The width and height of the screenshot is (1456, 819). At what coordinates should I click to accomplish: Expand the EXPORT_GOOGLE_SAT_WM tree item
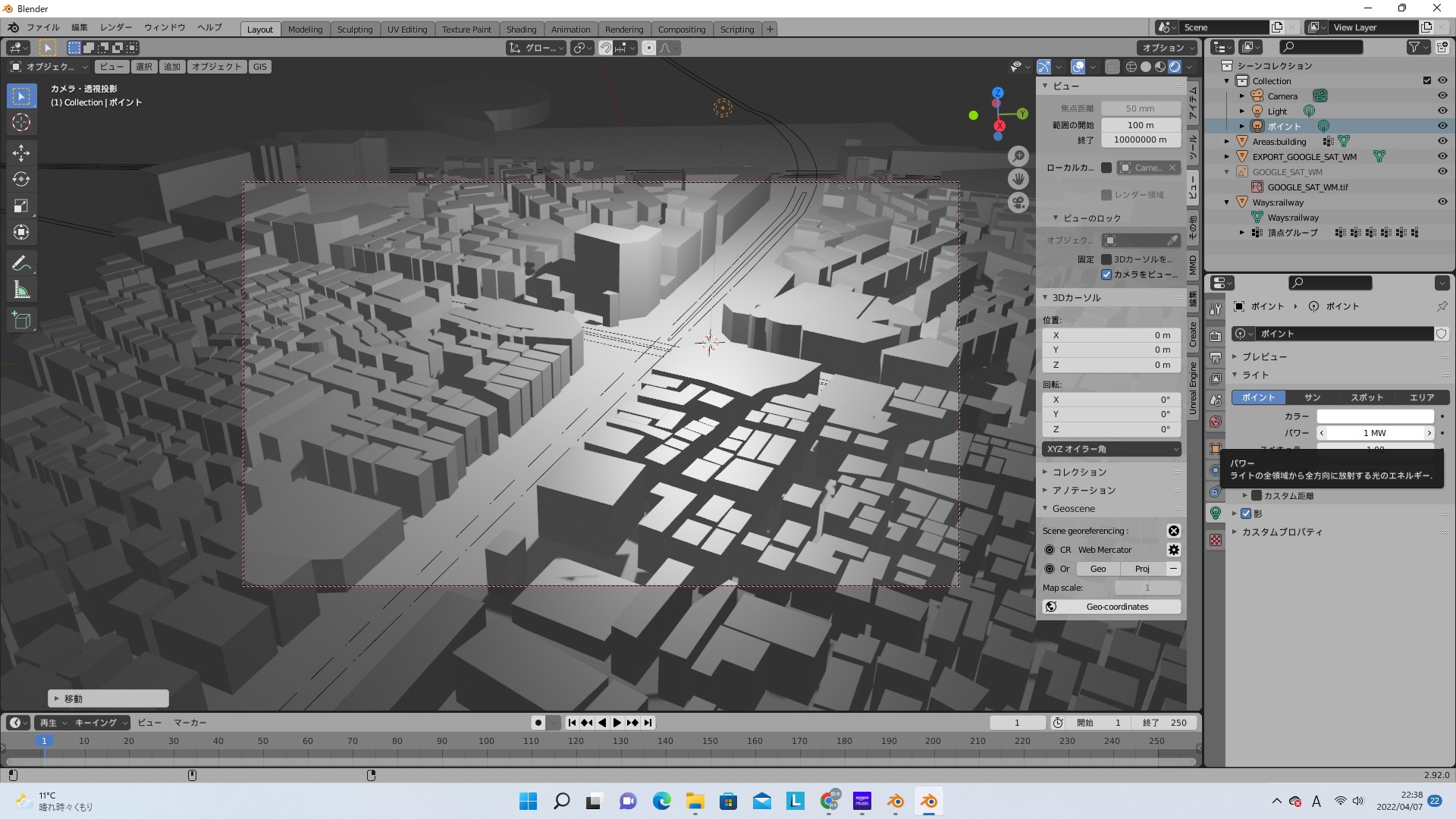coord(1227,156)
